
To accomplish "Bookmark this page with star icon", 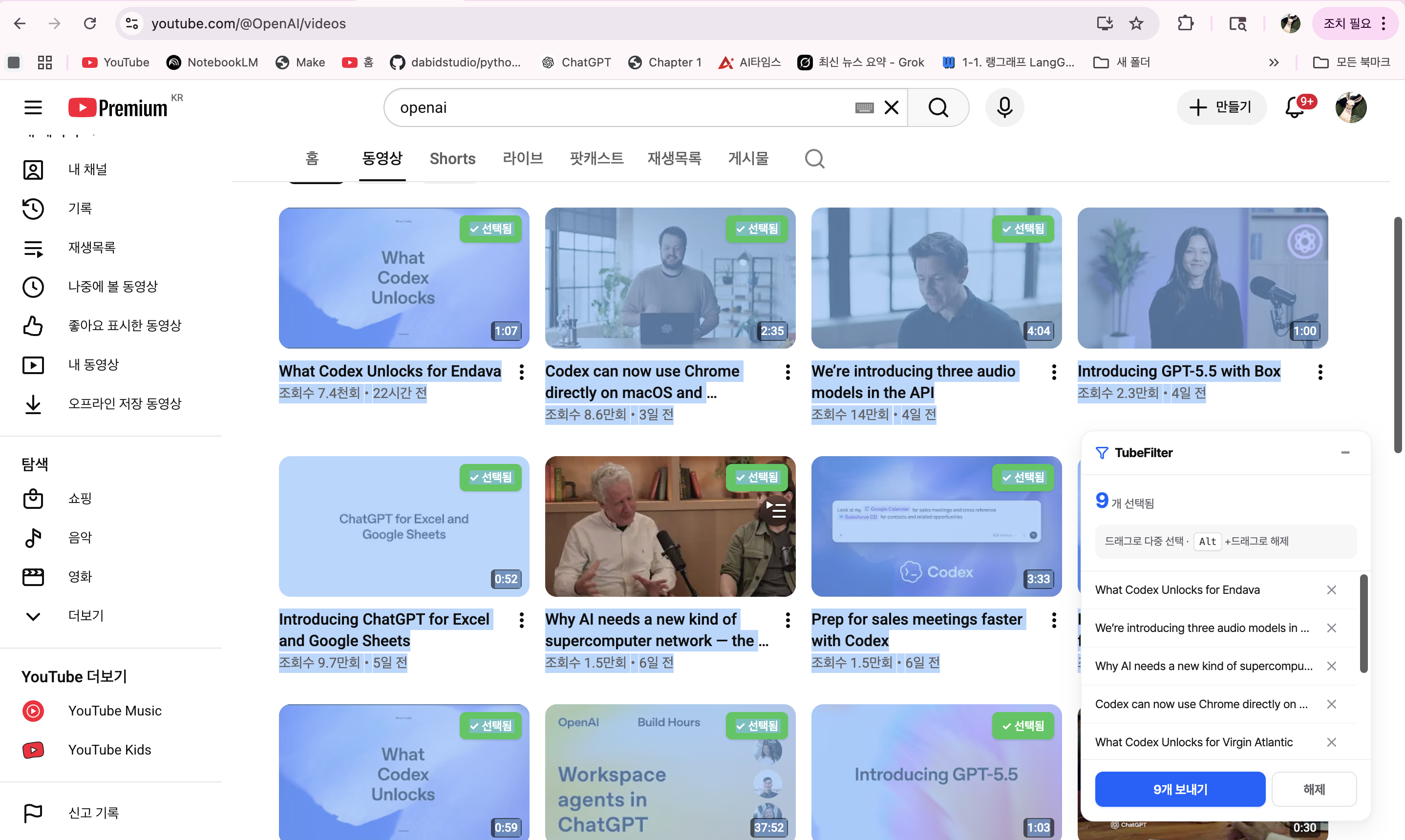I will coord(1135,23).
